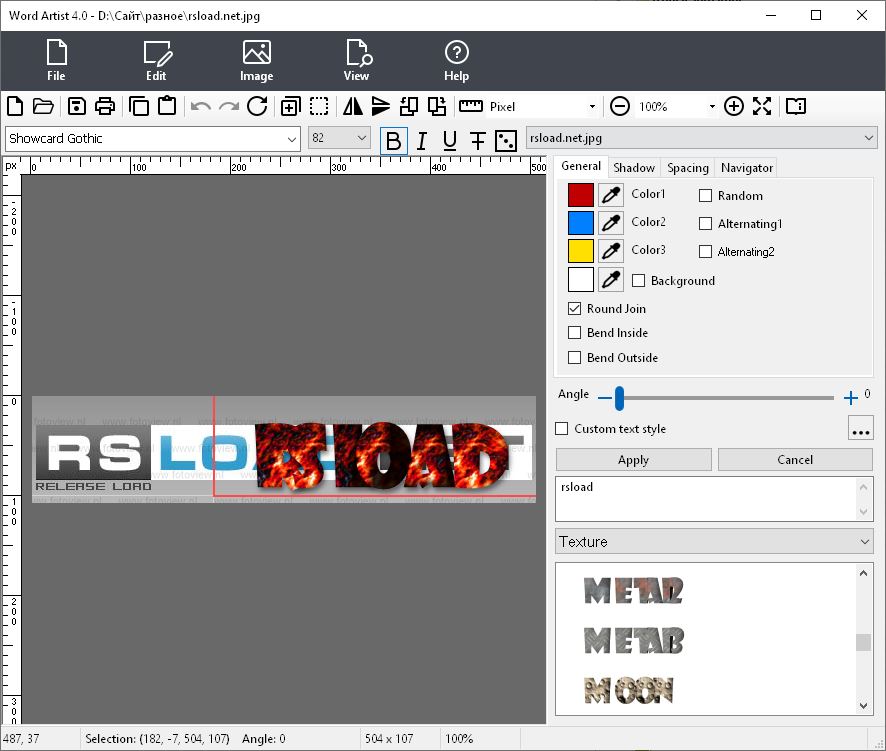Pick Color3 with its eyedropper

[611, 251]
